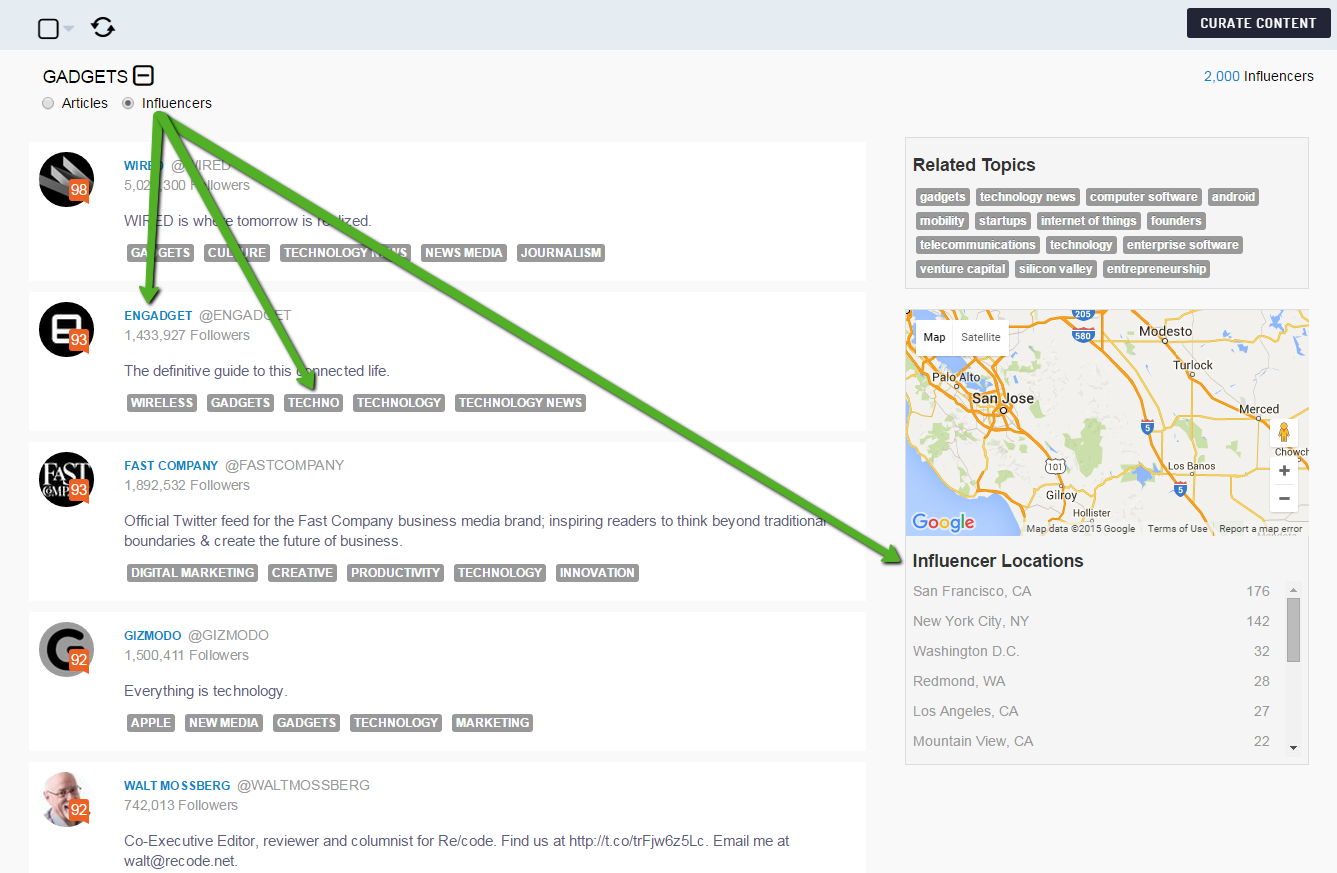Click the Fast Company profile avatar
Screen dimensions: 1337x873
coord(66,479)
